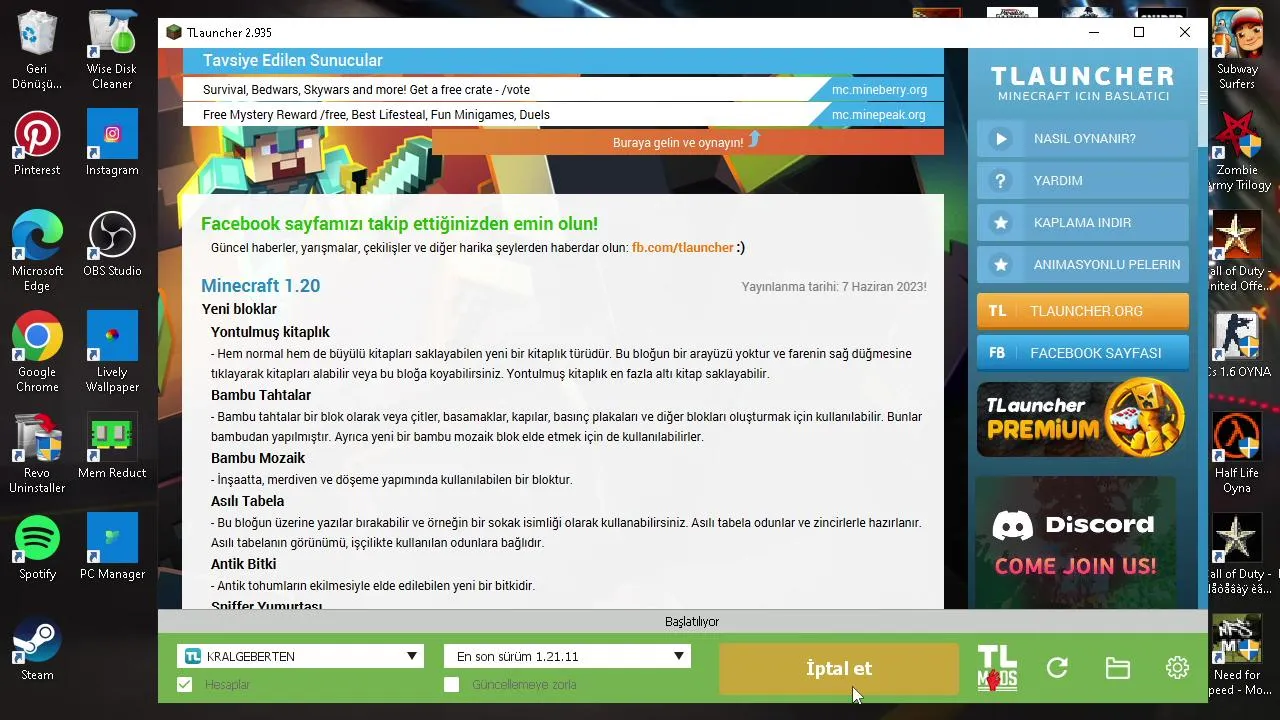
Task: Click the Asılı Tabela heading
Action: [247, 501]
